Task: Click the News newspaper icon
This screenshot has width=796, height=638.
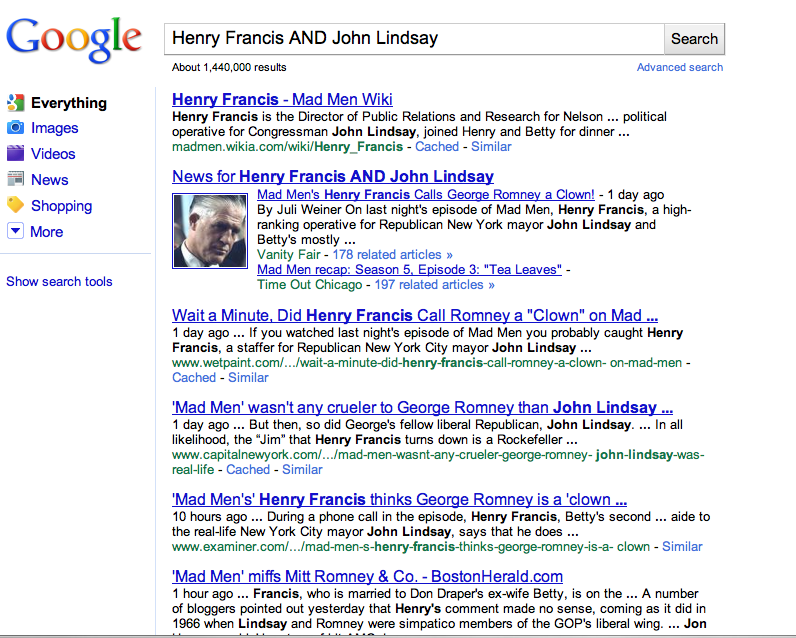Action: point(15,180)
